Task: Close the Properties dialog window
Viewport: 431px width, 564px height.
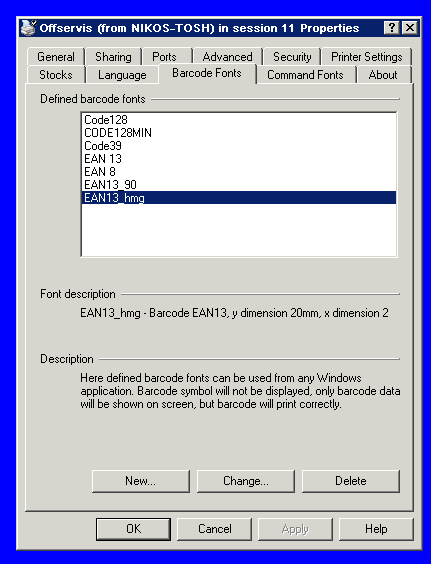Action: point(409,28)
